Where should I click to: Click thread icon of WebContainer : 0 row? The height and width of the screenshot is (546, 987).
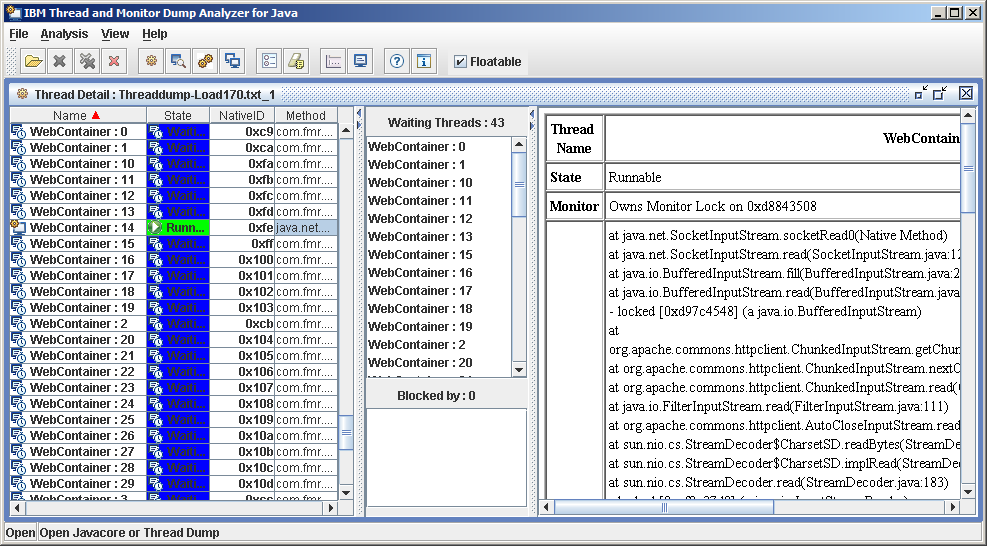click(x=18, y=132)
